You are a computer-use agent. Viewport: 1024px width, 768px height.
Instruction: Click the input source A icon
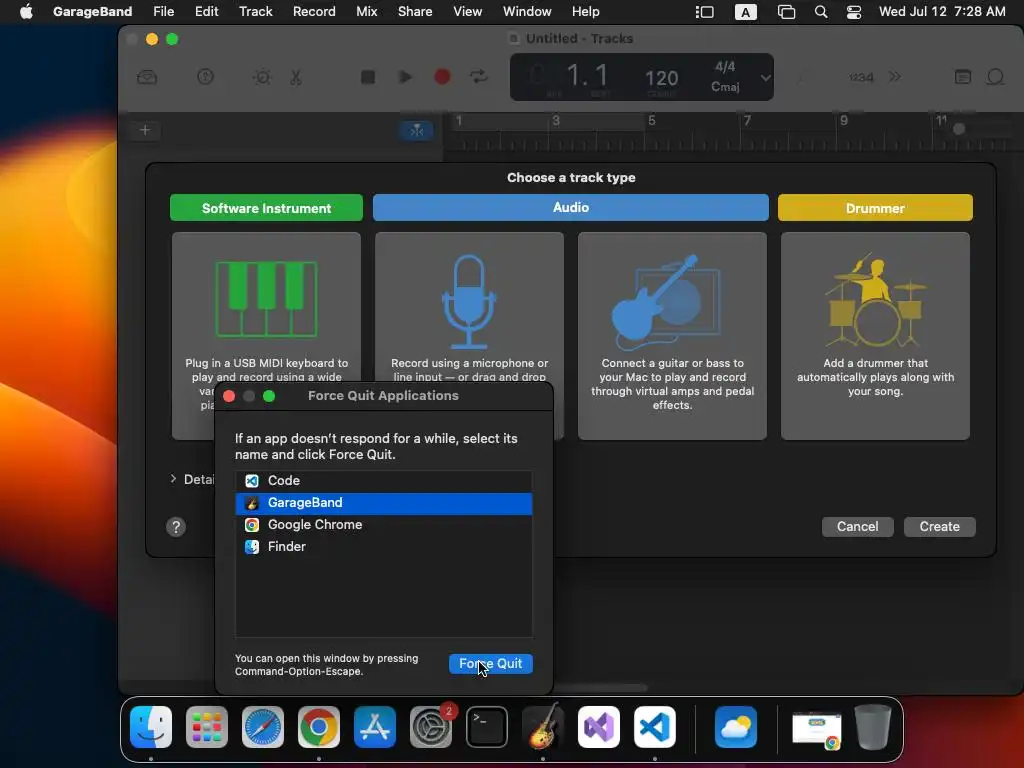(x=745, y=12)
